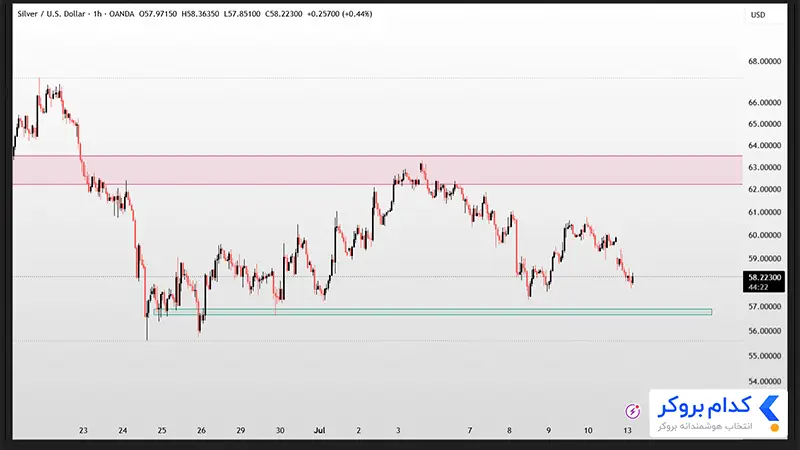Viewport: 800px width, 450px height.
Task: Click the OANDA data source label
Action: (121, 14)
